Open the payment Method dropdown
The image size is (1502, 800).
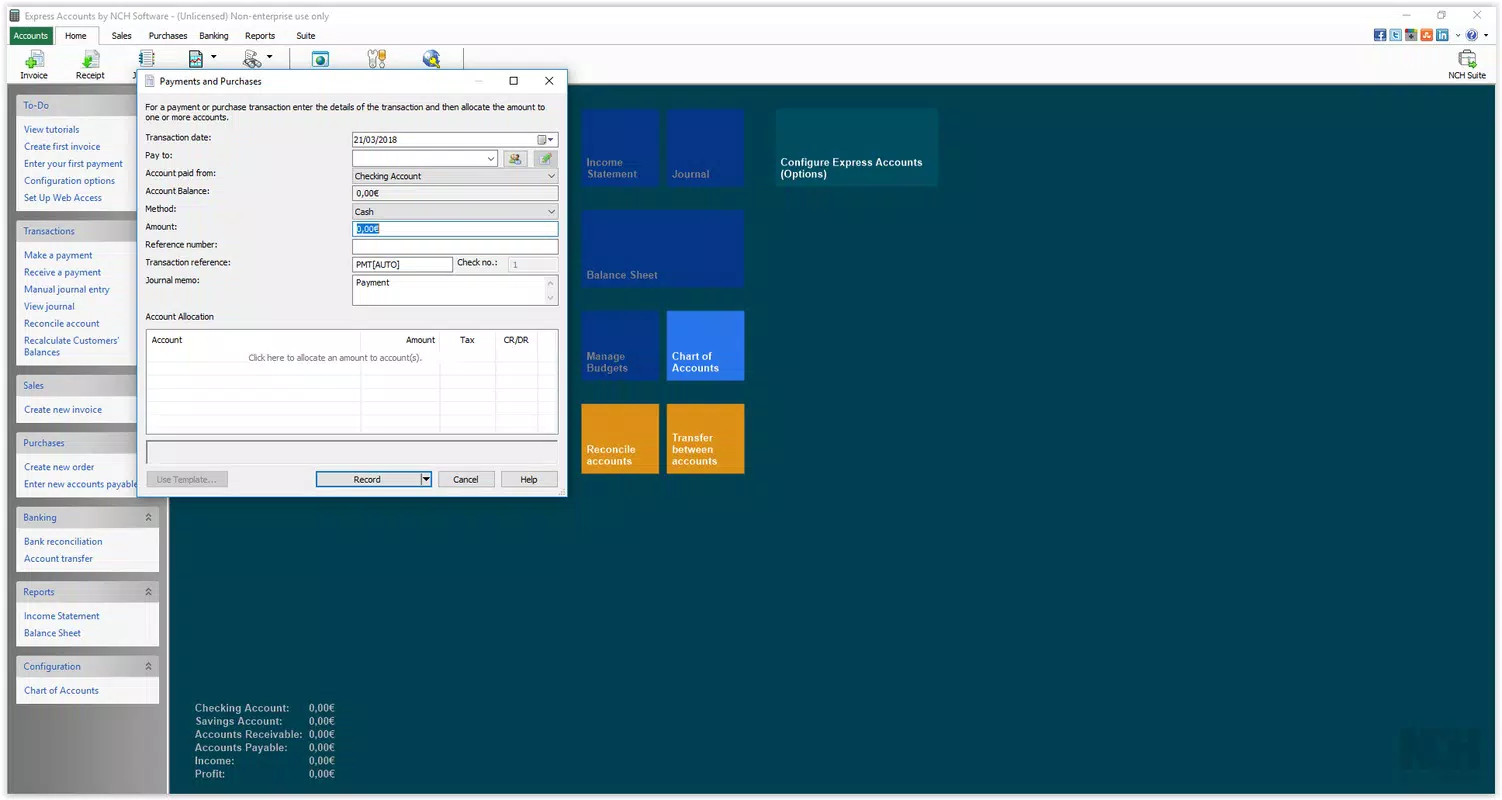coord(551,212)
